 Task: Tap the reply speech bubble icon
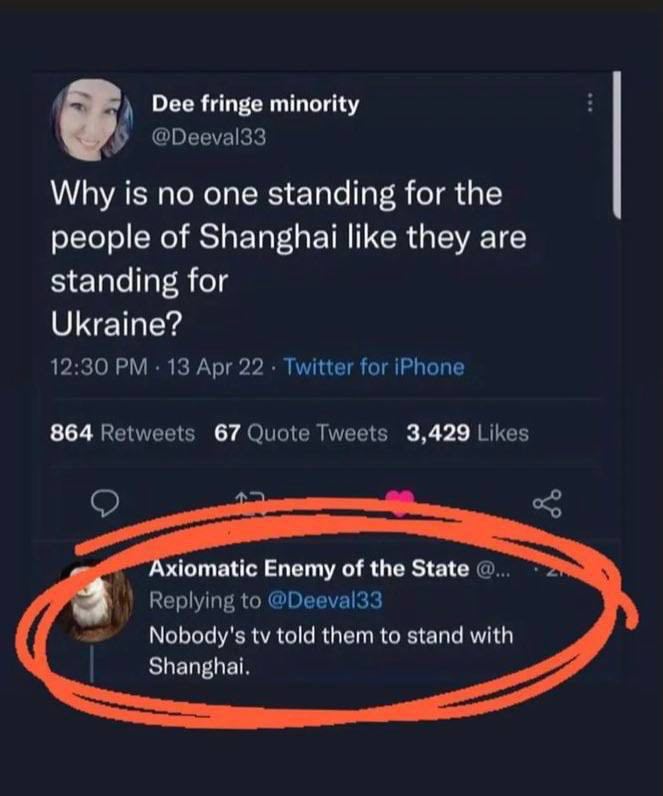[105, 503]
